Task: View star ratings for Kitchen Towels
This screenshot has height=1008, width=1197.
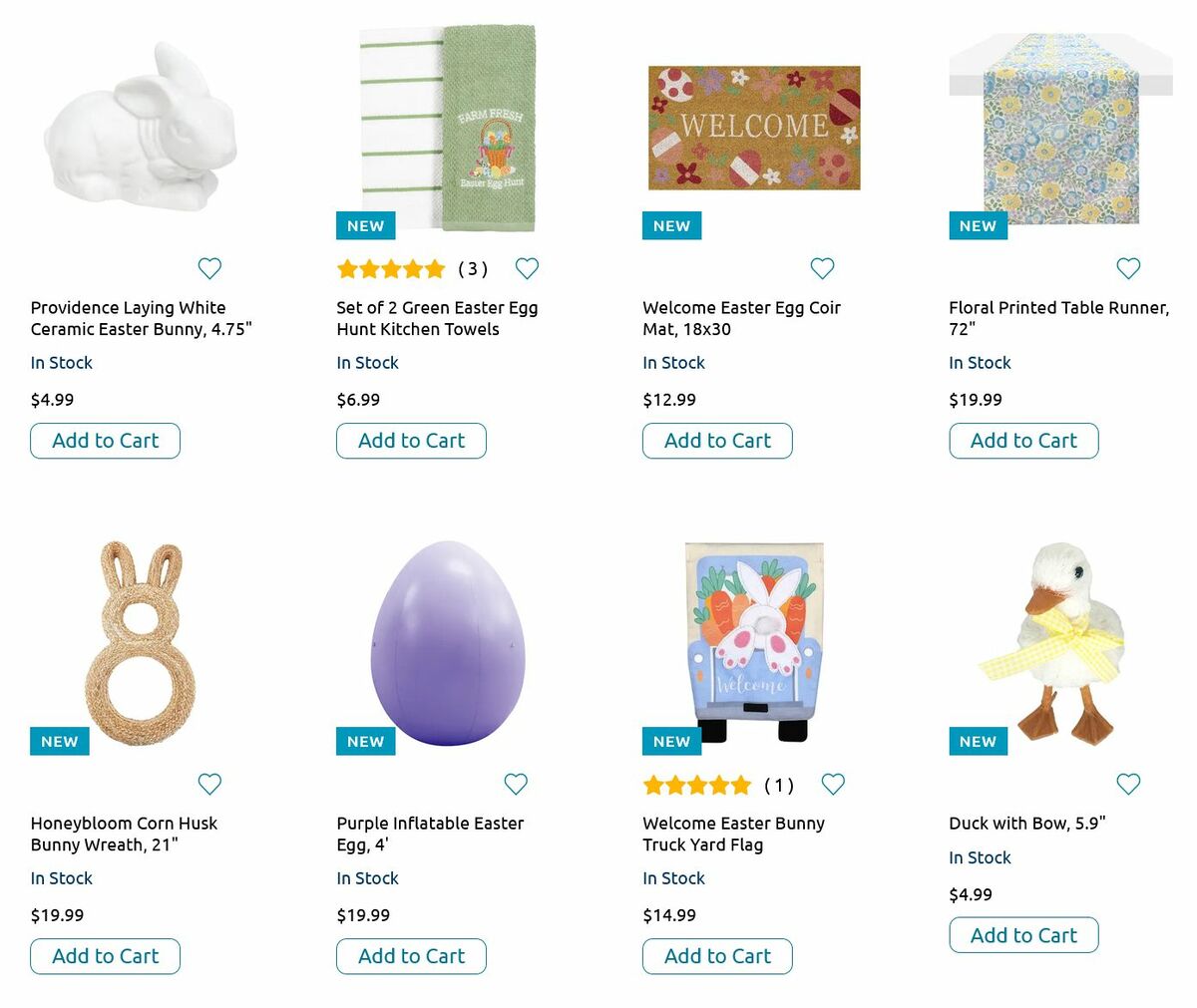Action: click(x=391, y=268)
